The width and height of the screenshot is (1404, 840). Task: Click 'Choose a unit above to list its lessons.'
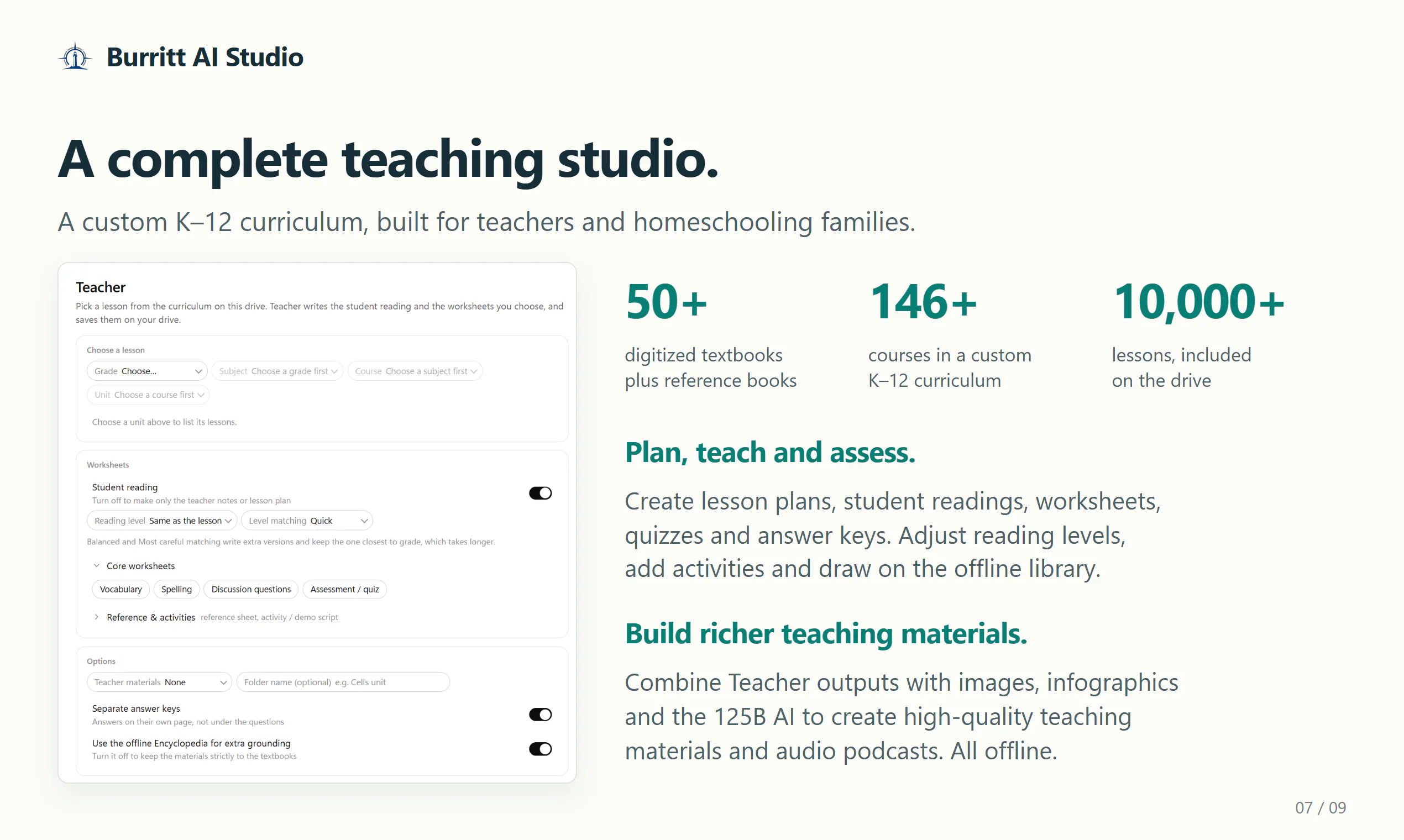164,422
